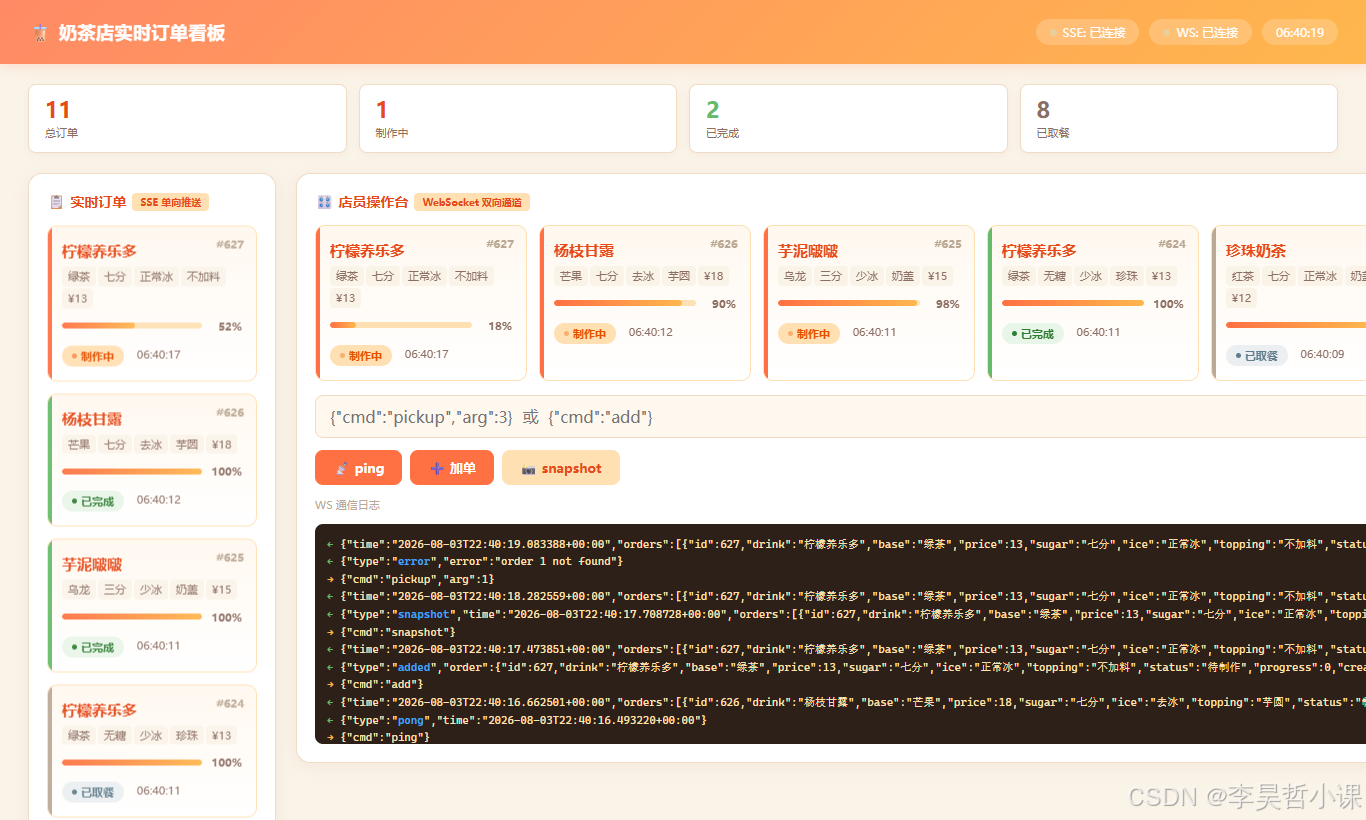Click the bubble tea logo icon in header

click(x=40, y=33)
